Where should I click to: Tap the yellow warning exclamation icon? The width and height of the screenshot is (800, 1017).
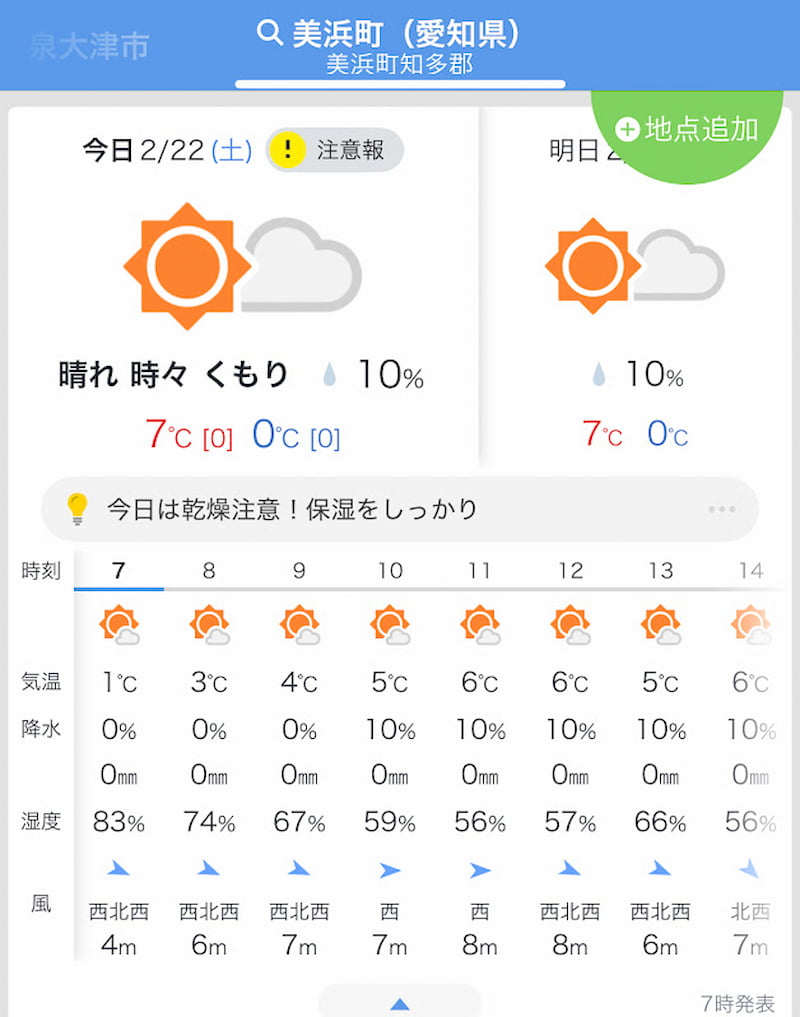(288, 151)
